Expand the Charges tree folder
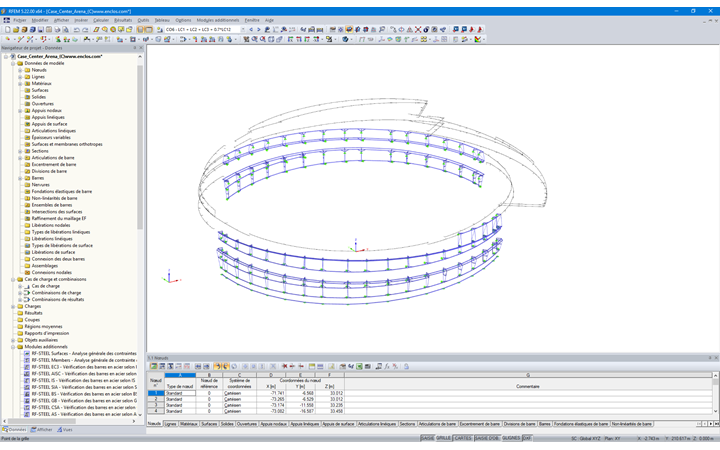Image resolution: width=720 pixels, height=450 pixels. (x=13, y=306)
